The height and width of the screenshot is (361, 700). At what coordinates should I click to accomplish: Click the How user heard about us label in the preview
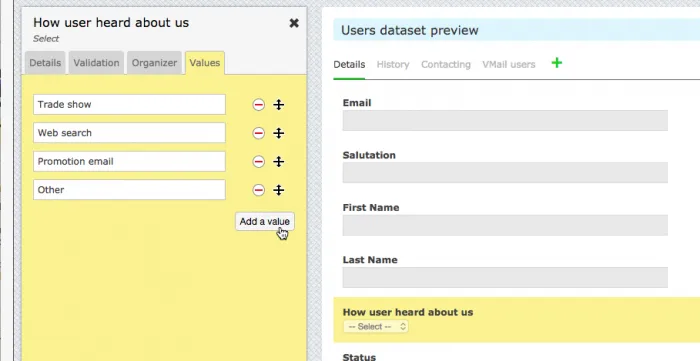coord(408,312)
